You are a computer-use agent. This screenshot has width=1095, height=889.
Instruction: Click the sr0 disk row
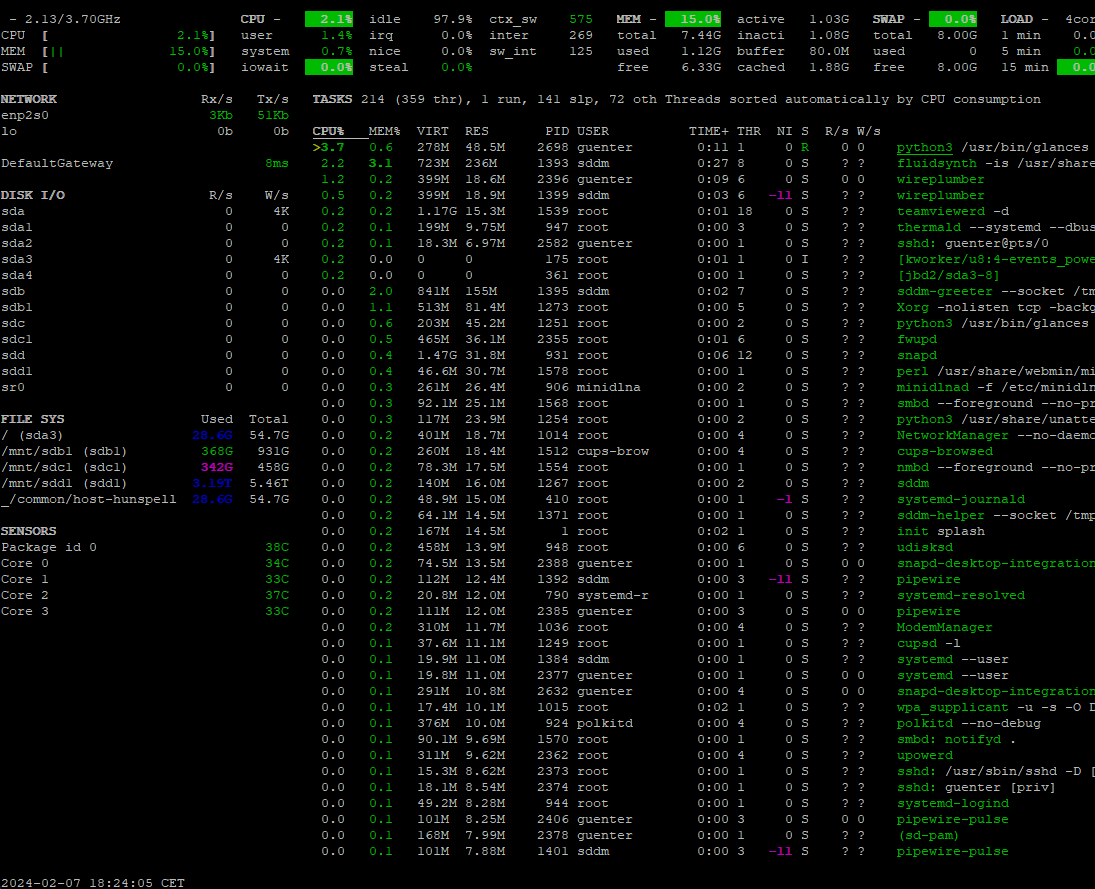145,387
